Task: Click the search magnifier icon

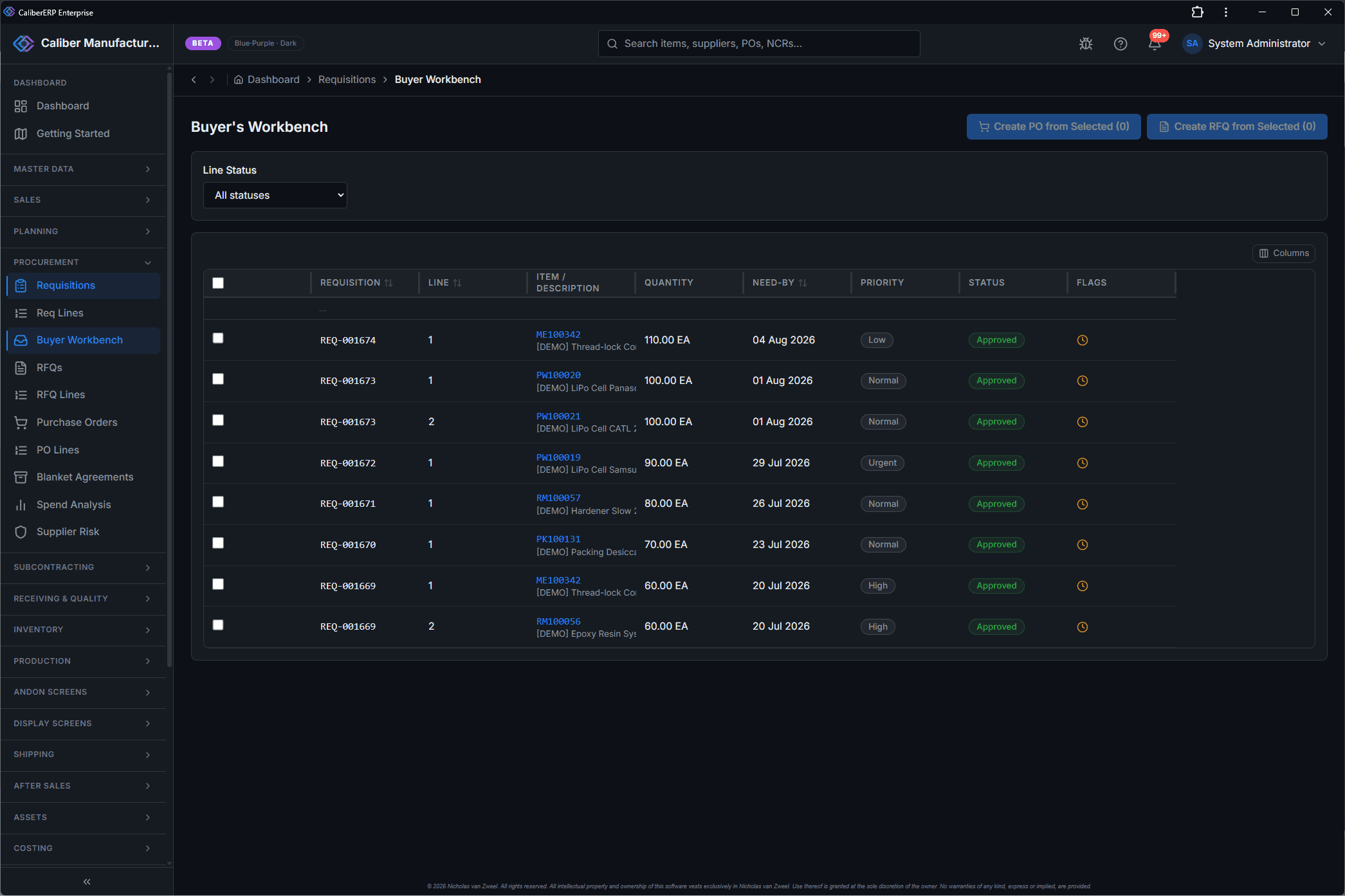Action: coord(612,44)
